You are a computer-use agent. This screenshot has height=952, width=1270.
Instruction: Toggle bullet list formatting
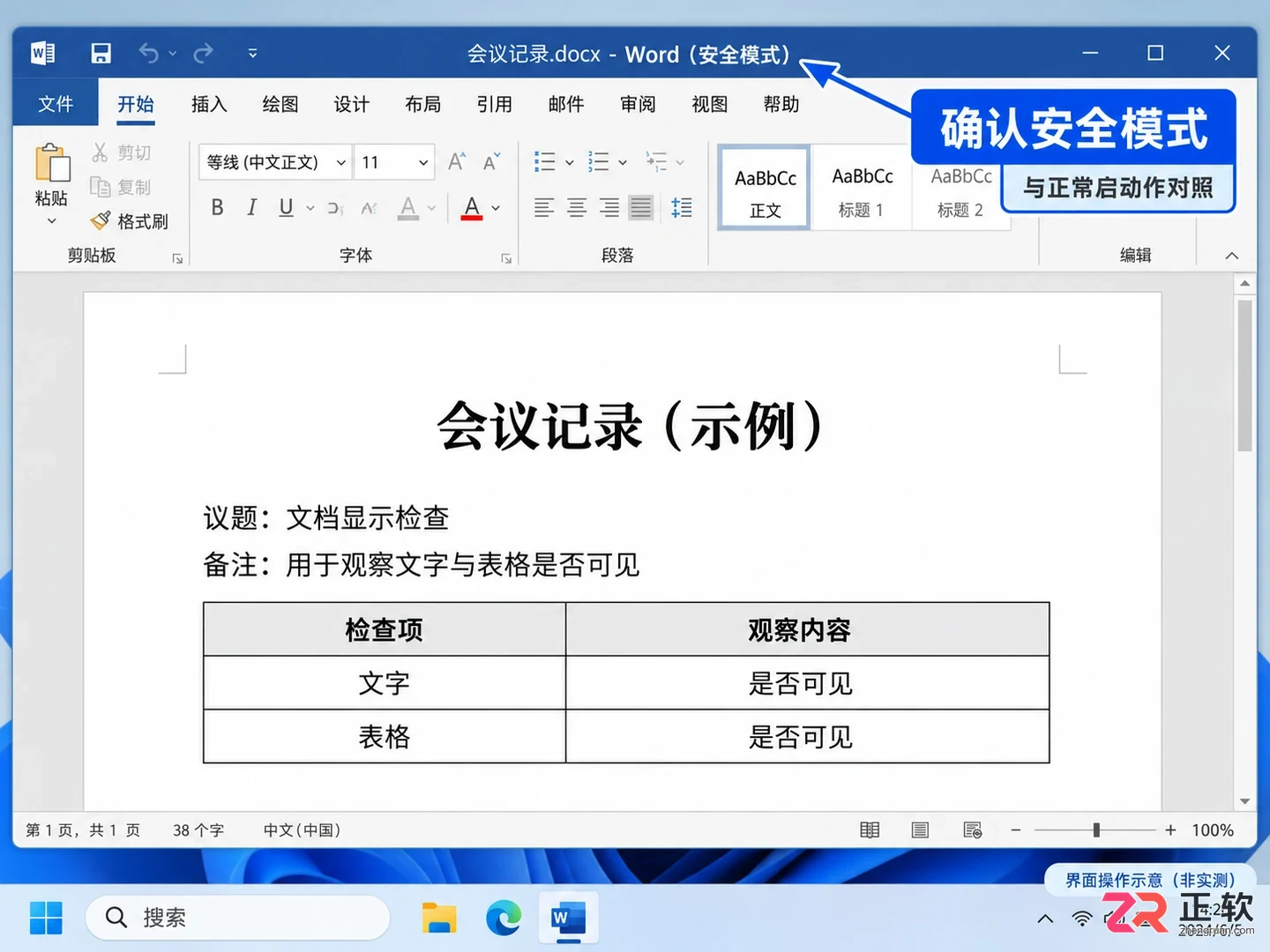[544, 161]
